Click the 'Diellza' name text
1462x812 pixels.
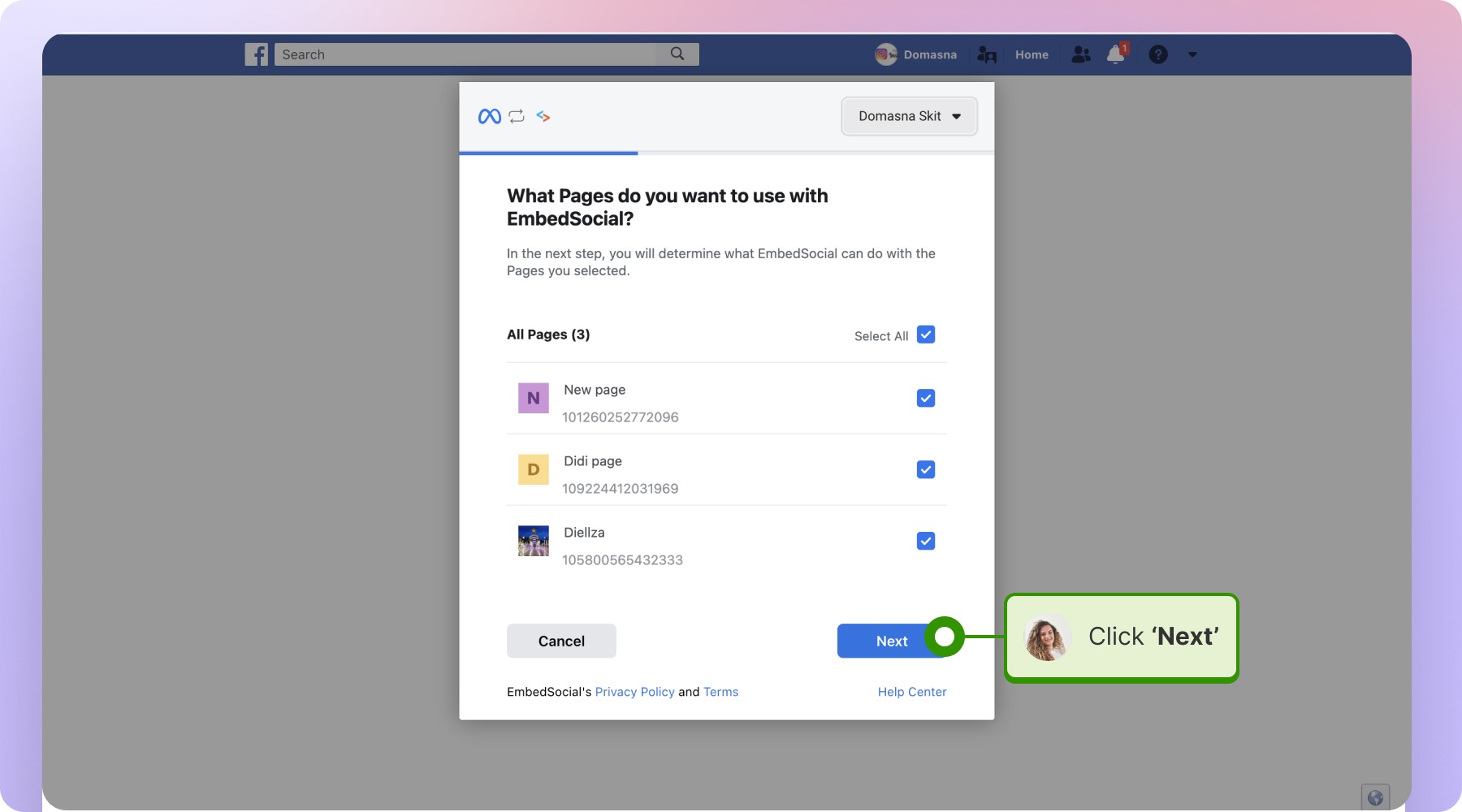click(584, 533)
